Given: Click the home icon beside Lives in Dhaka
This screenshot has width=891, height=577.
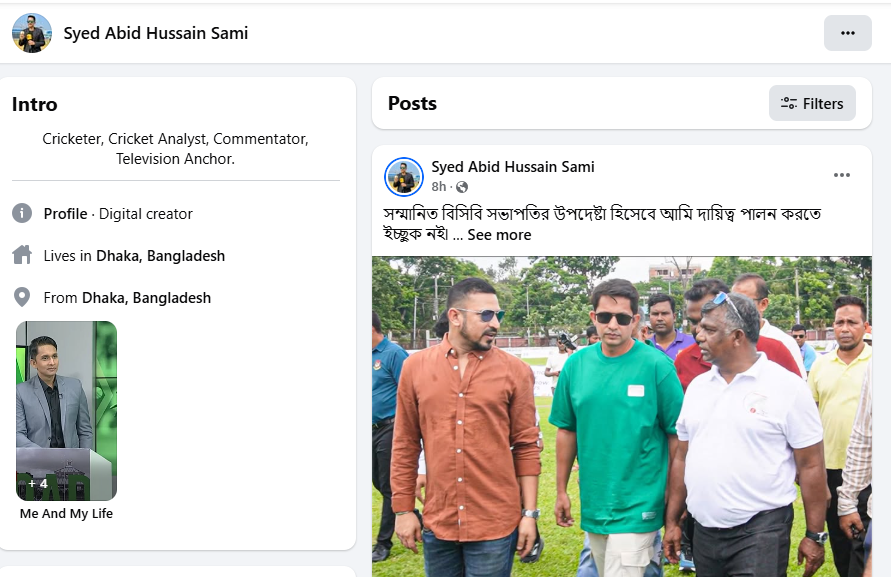Looking at the screenshot, I should tap(22, 255).
